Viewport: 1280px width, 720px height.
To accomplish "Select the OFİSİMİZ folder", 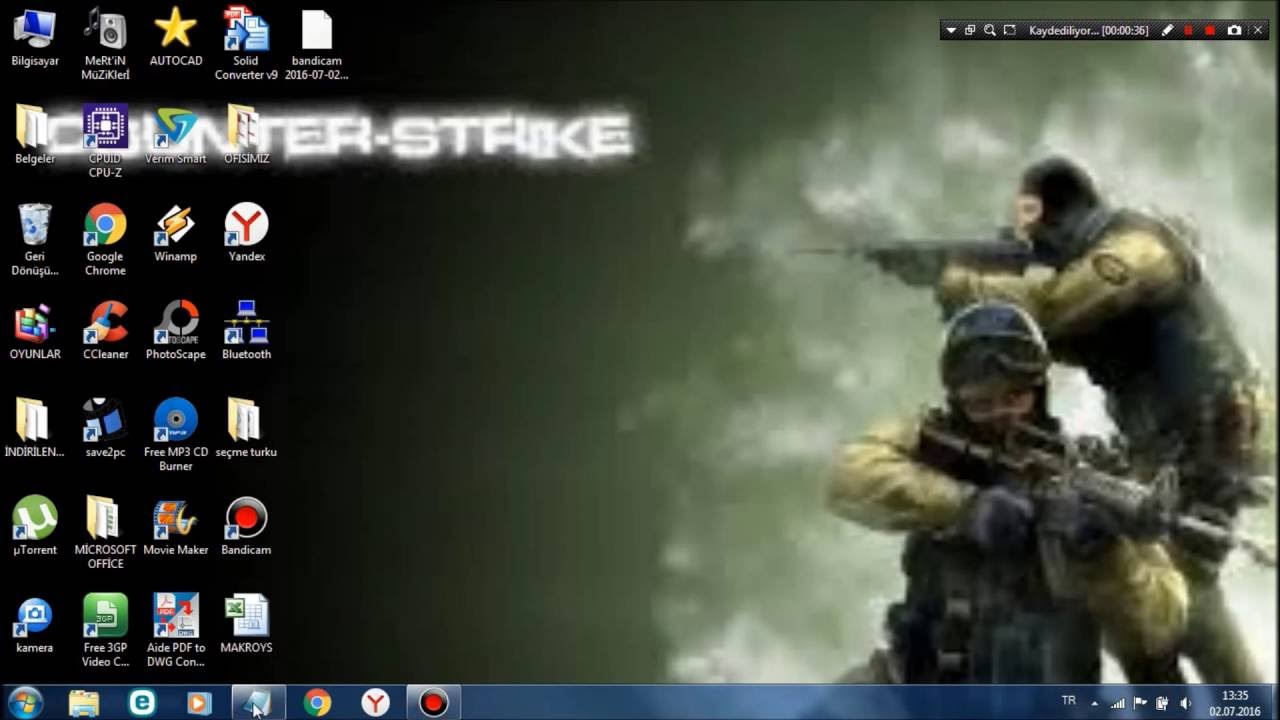I will [x=246, y=135].
